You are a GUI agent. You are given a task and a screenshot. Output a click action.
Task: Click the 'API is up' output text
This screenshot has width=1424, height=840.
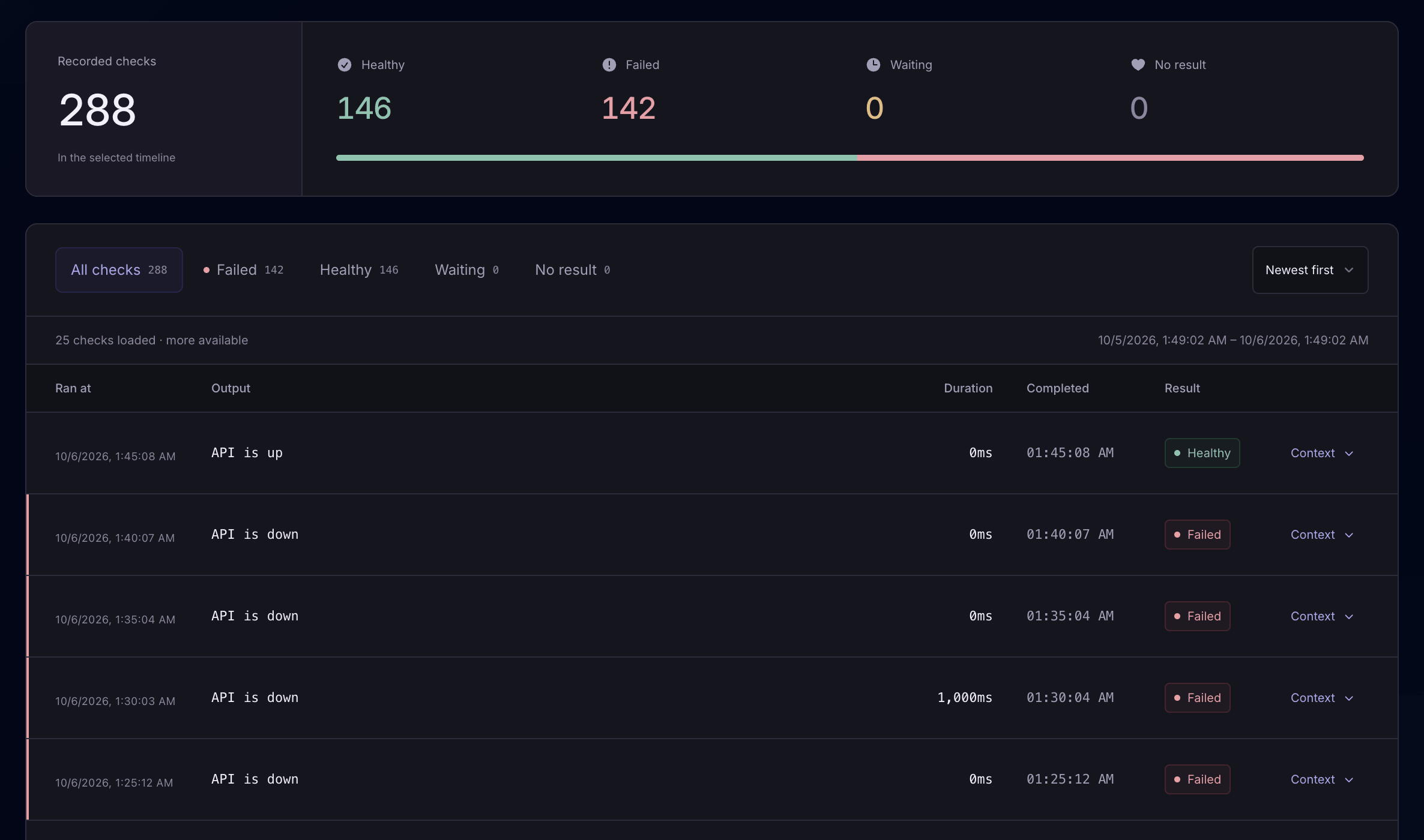click(x=247, y=453)
